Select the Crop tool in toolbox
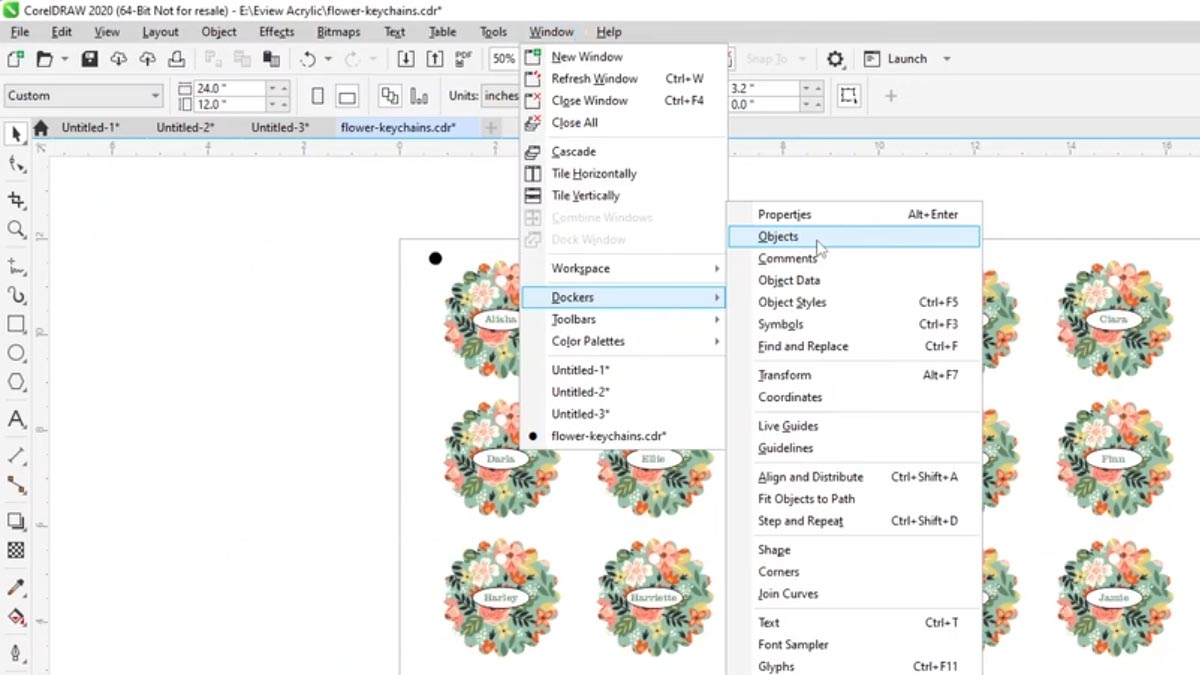 tap(16, 200)
